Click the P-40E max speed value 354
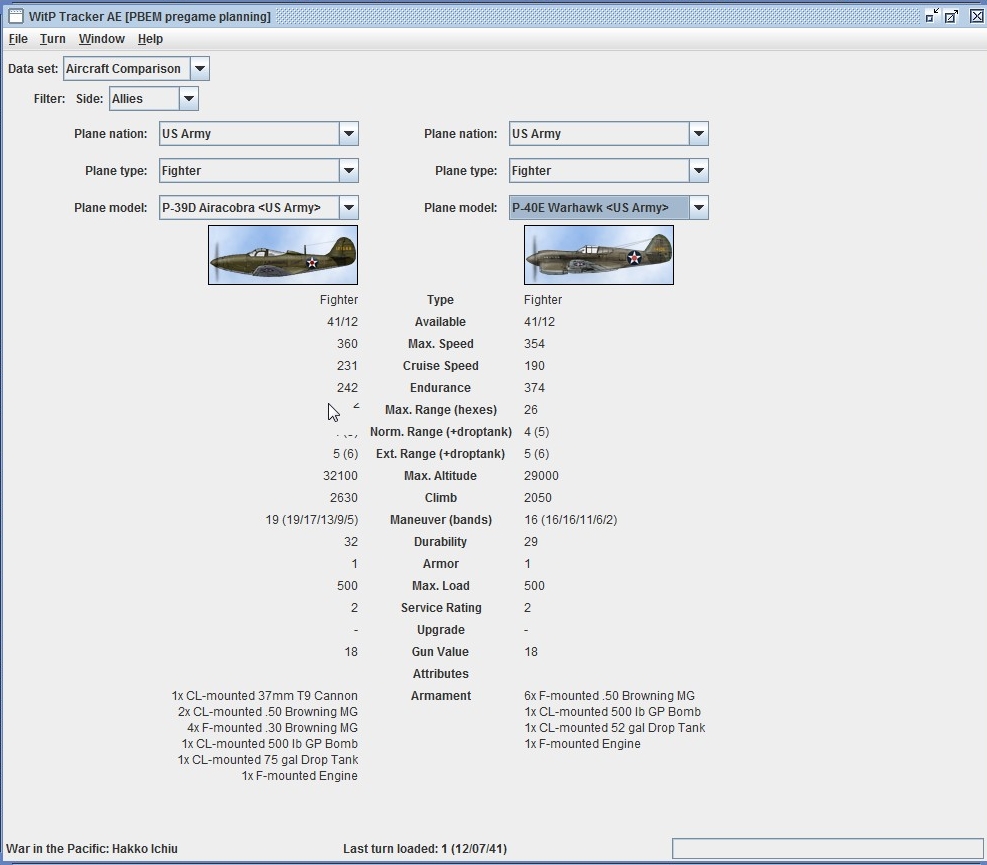The width and height of the screenshot is (987, 865). point(534,344)
